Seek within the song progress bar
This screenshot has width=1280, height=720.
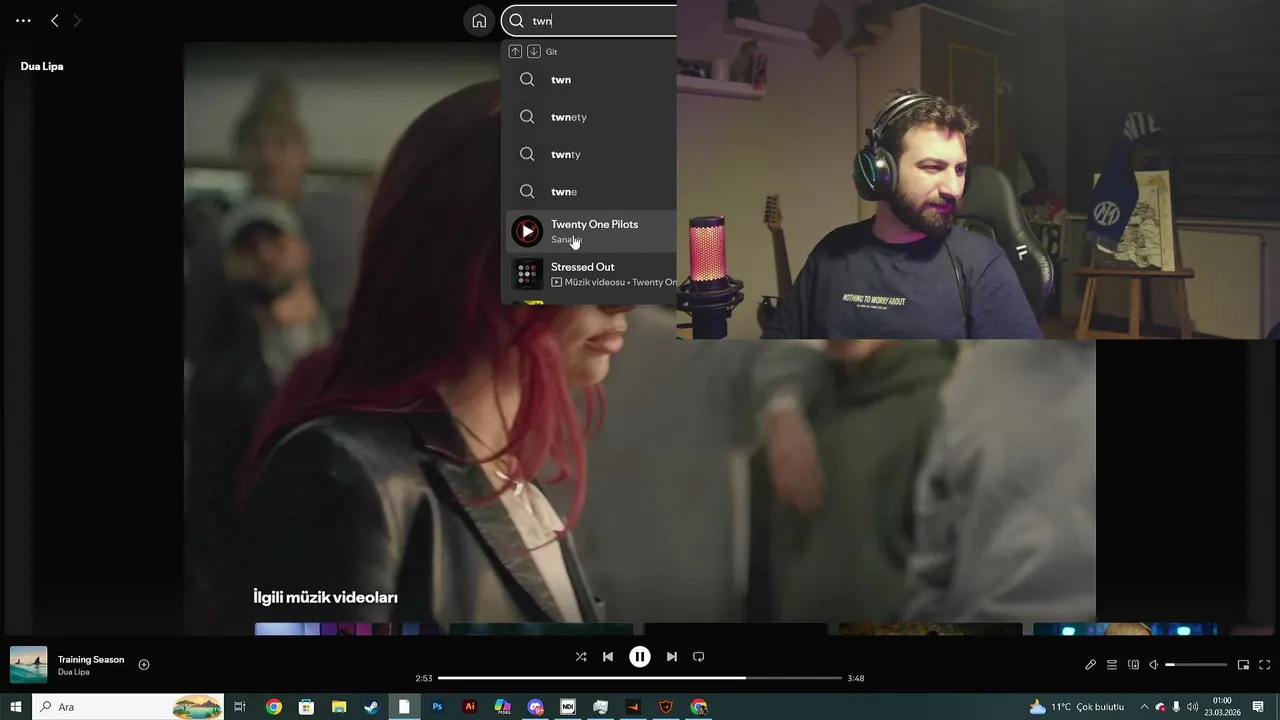pos(640,678)
